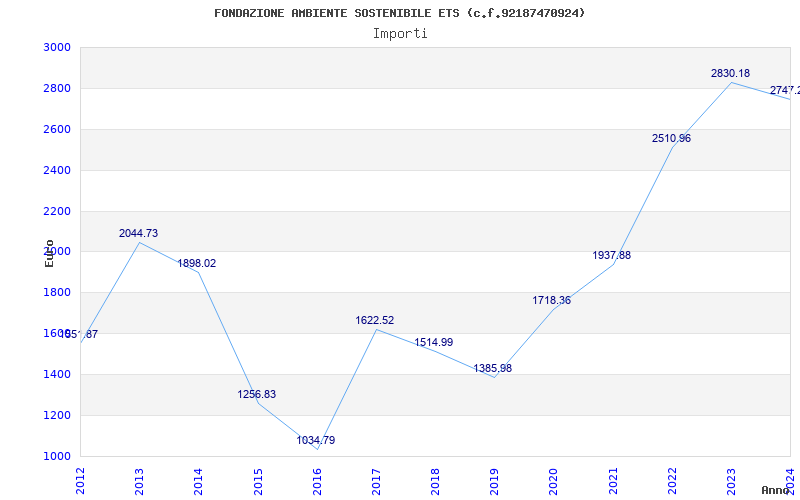Image resolution: width=800 pixels, height=500 pixels.
Task: Click the 2016 x-axis year label
Action: pos(317,481)
